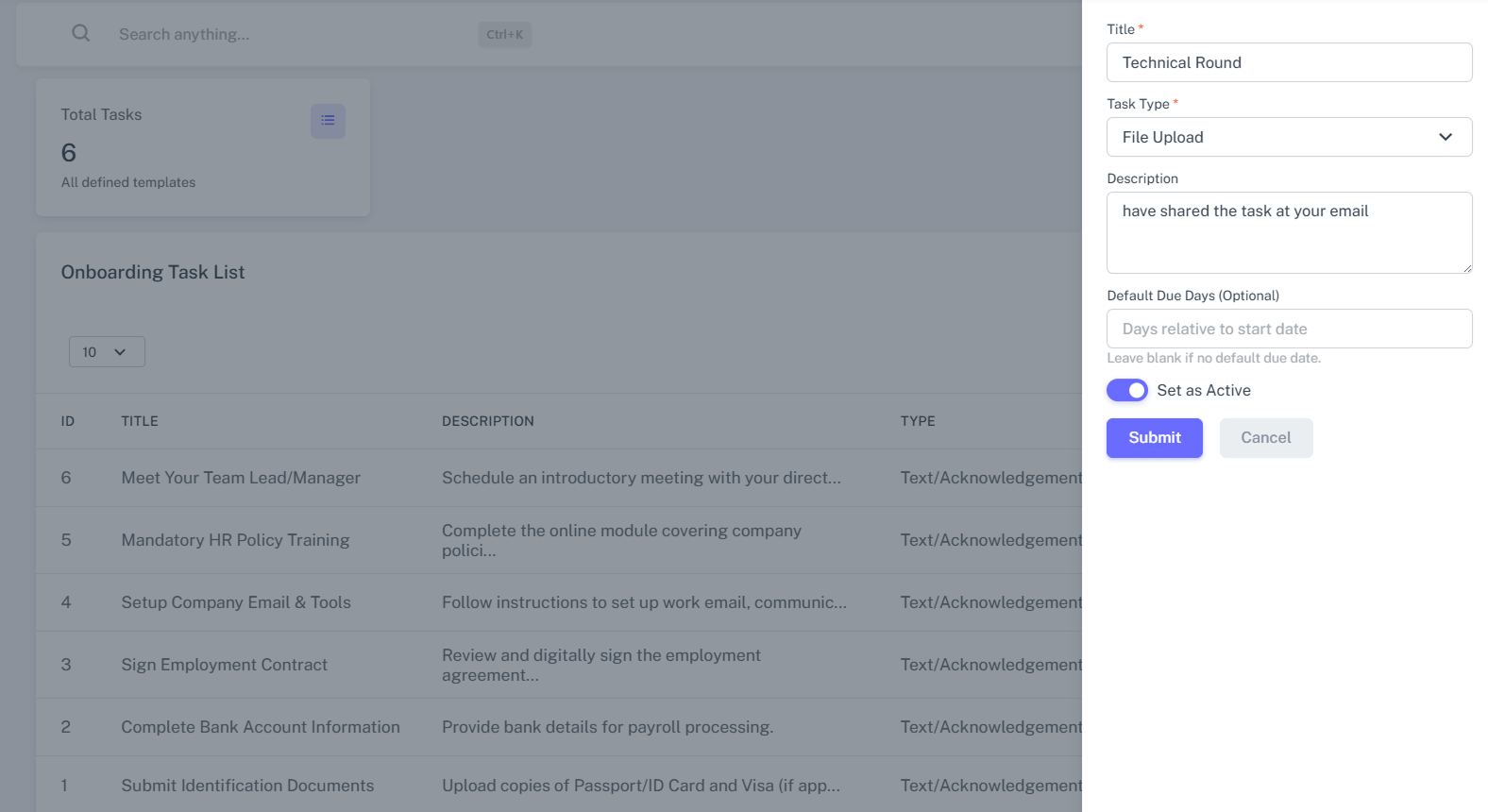Select the Meet Your Team Lead/Manager row
The height and width of the screenshot is (812, 1488).
[x=241, y=478]
